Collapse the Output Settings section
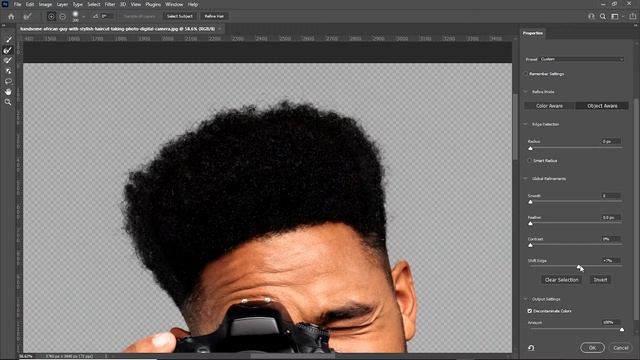 click(526, 299)
